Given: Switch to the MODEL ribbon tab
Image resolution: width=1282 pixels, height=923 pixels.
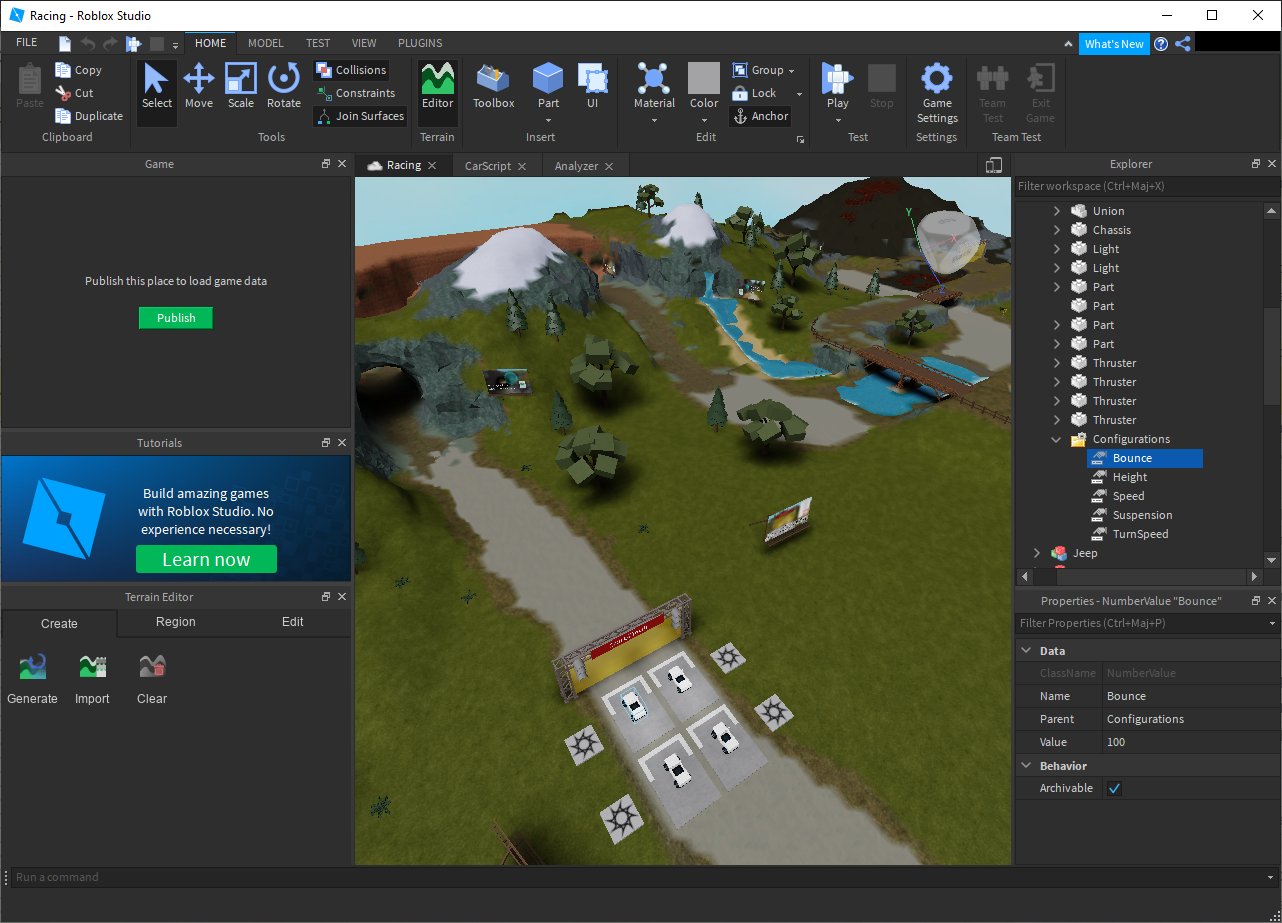Looking at the screenshot, I should point(266,43).
